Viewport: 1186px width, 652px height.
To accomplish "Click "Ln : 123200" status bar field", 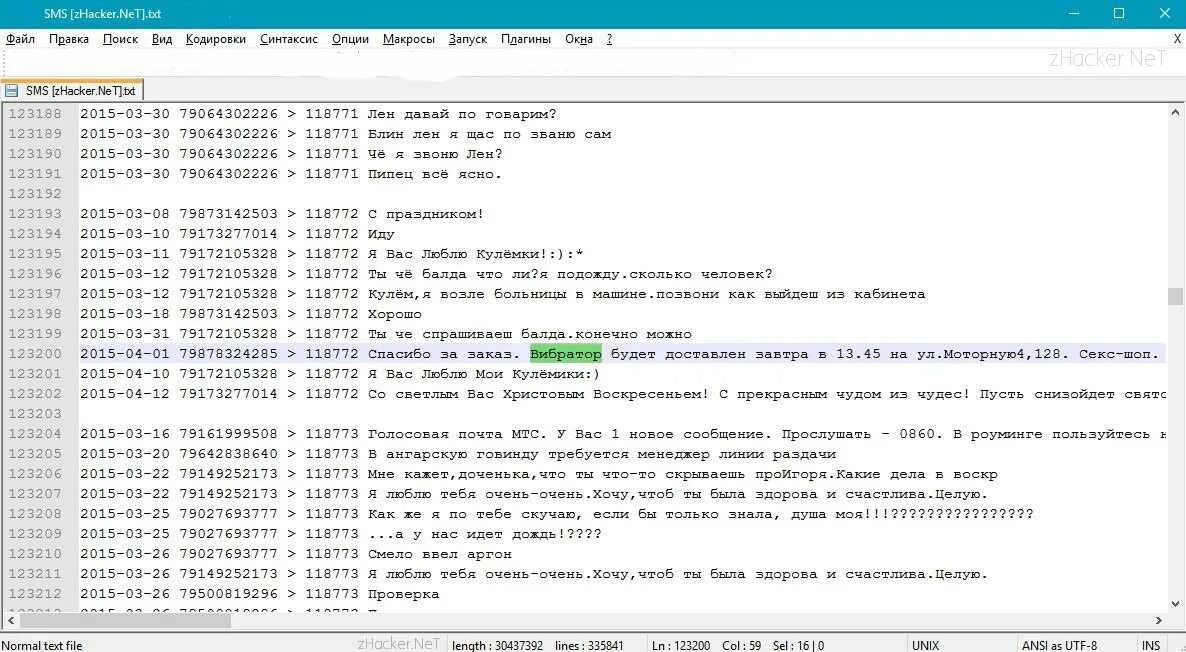I will [681, 645].
